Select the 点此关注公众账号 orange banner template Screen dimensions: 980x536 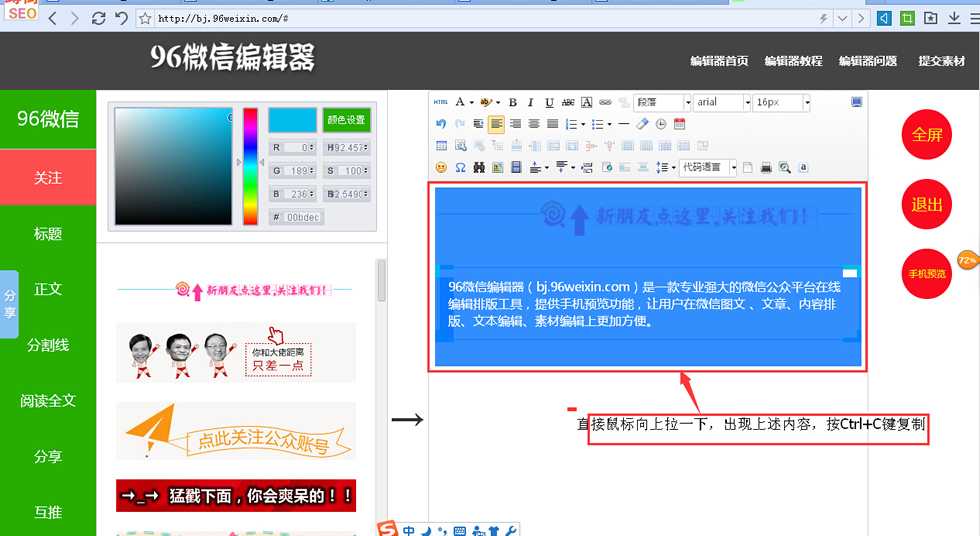(x=236, y=431)
